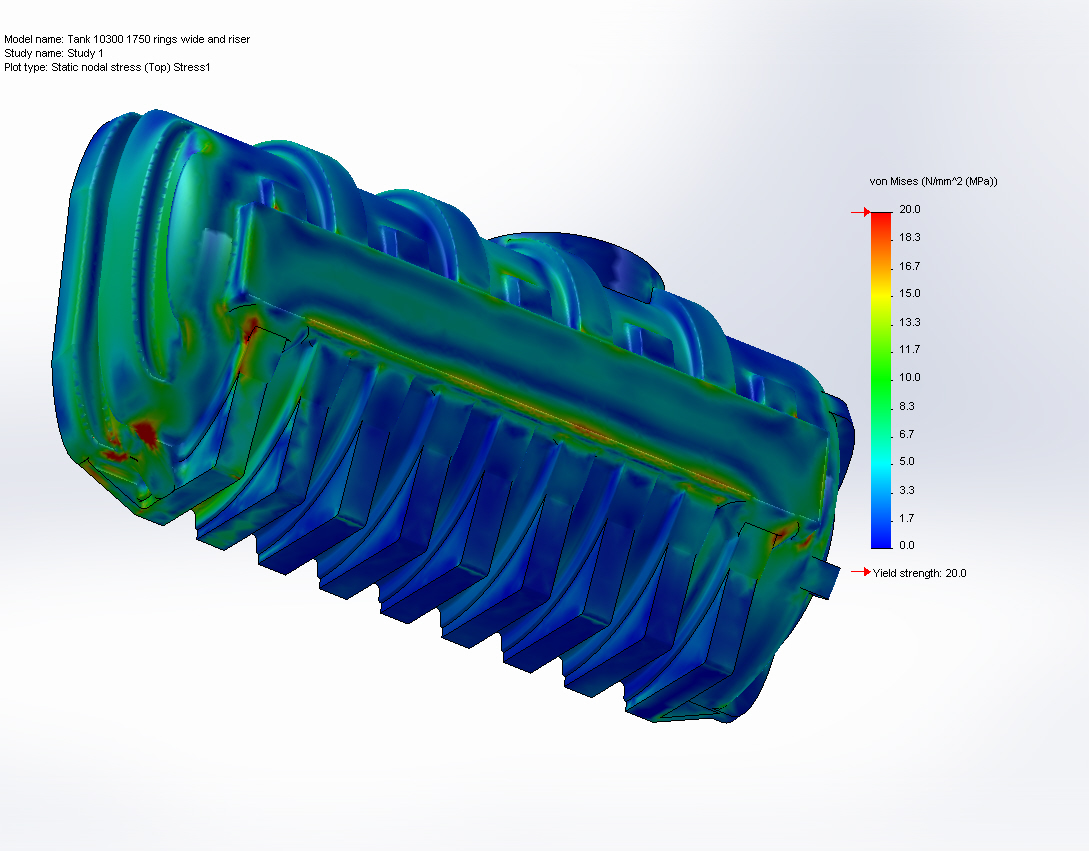Select the 'von Mises (N/mm^2 (MPa))' legend title

930,181
